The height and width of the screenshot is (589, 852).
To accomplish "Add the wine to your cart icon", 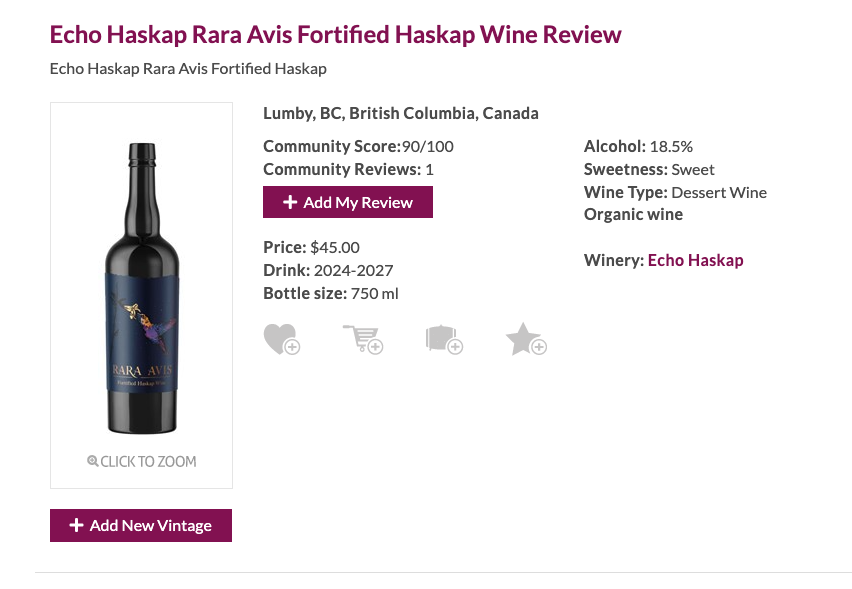I will click(x=362, y=337).
